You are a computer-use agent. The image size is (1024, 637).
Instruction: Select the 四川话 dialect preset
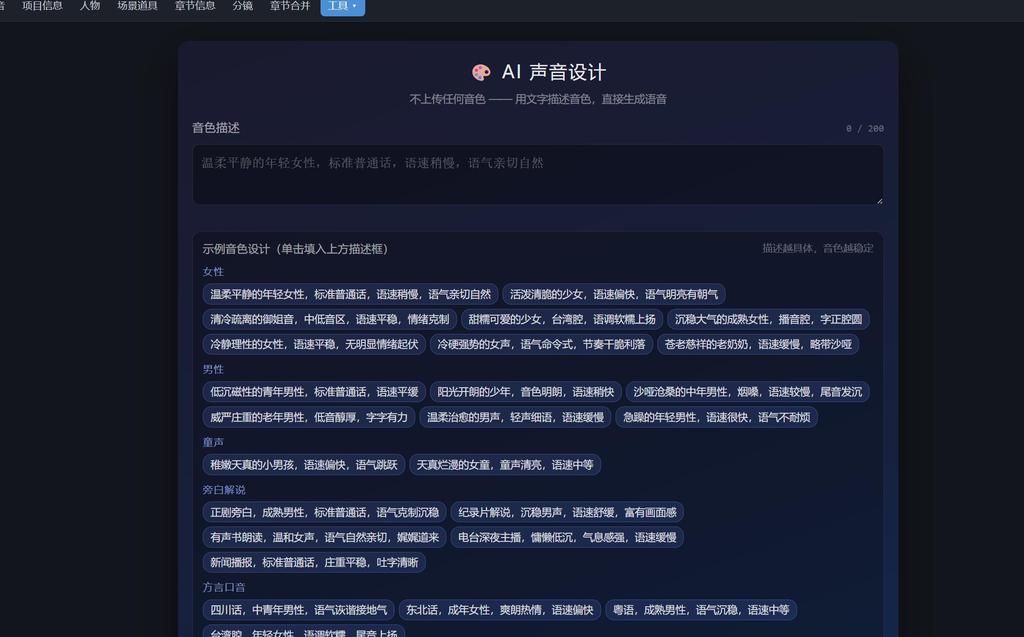pos(298,610)
